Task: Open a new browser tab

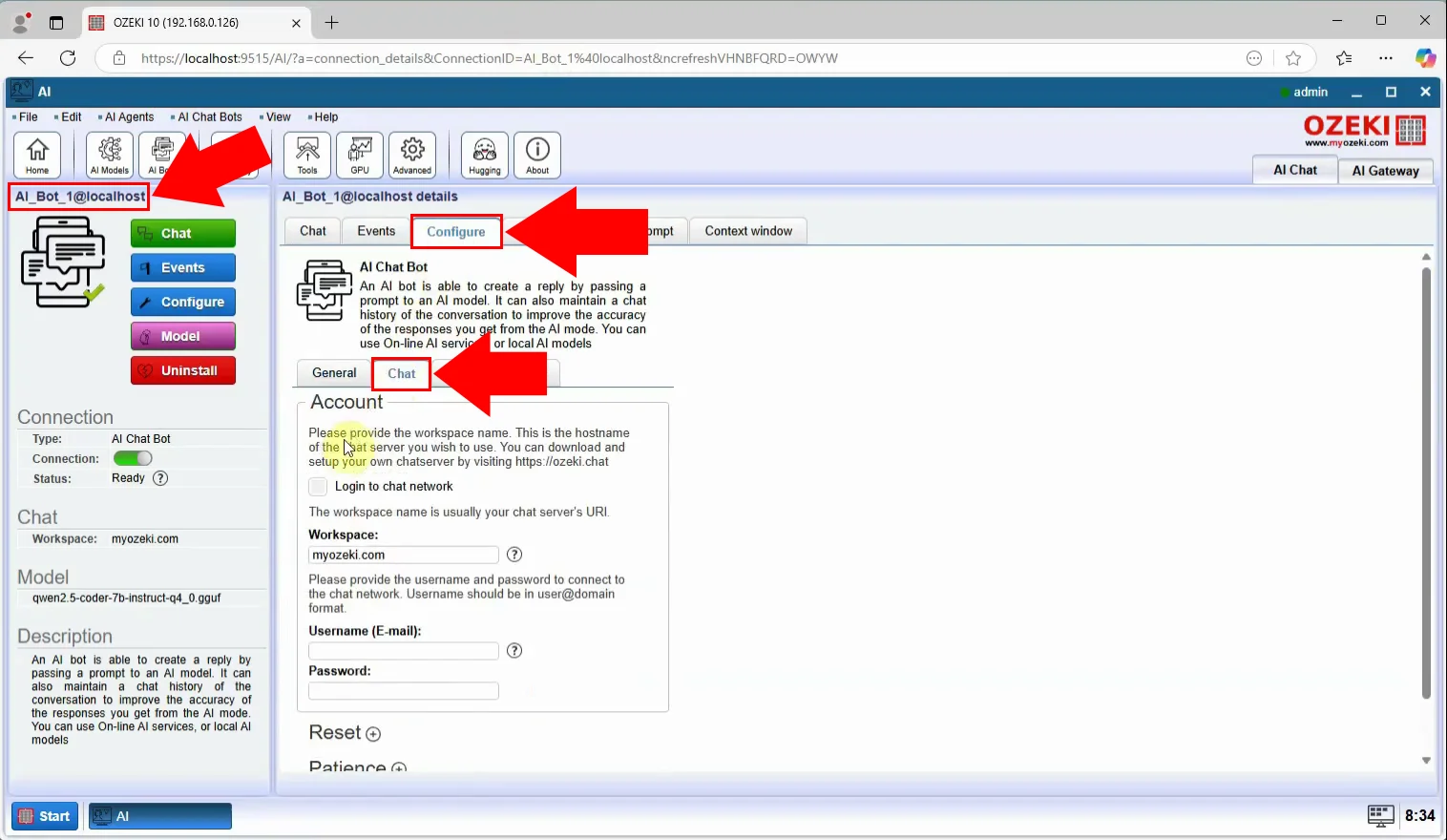Action: tap(331, 22)
